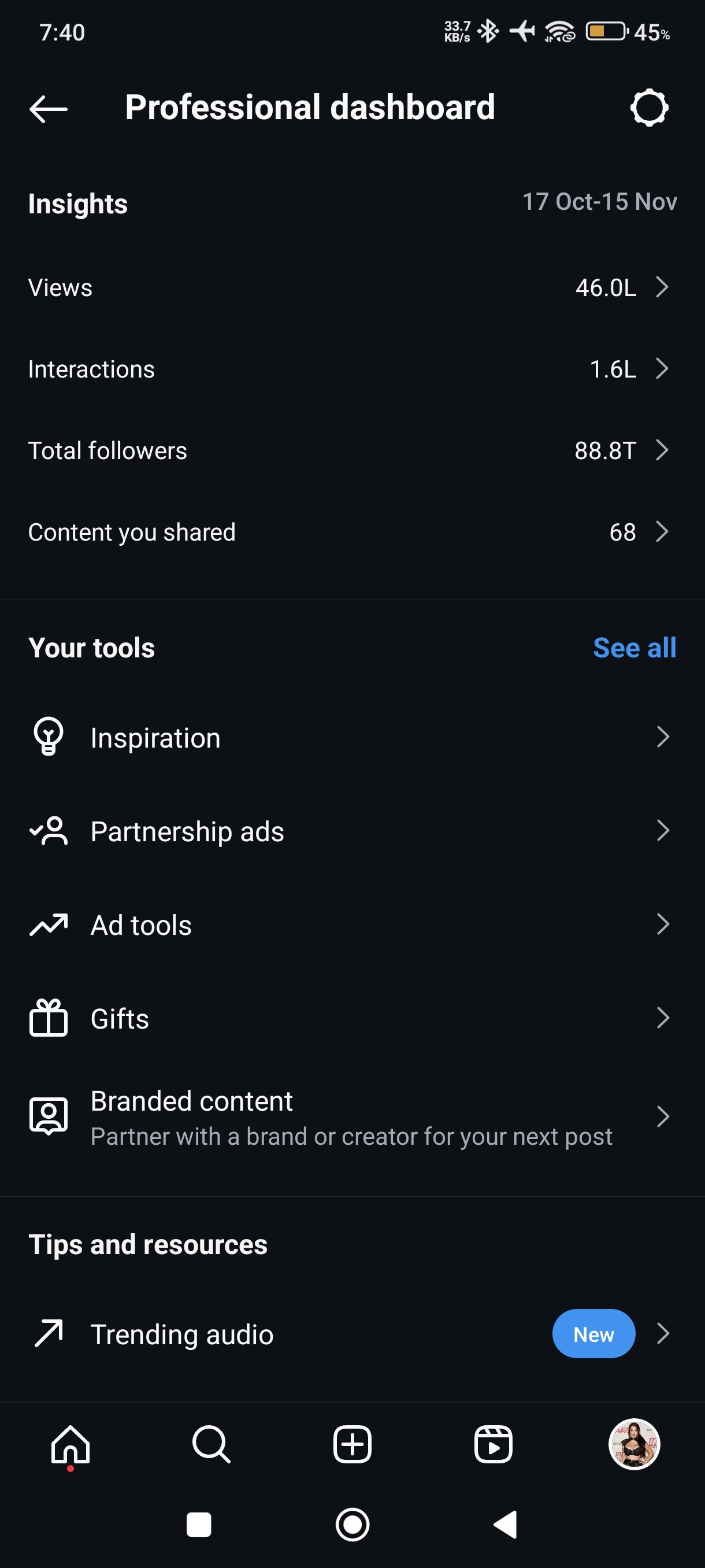Tap the create new post icon
The width and height of the screenshot is (705, 1568).
pos(352,1444)
